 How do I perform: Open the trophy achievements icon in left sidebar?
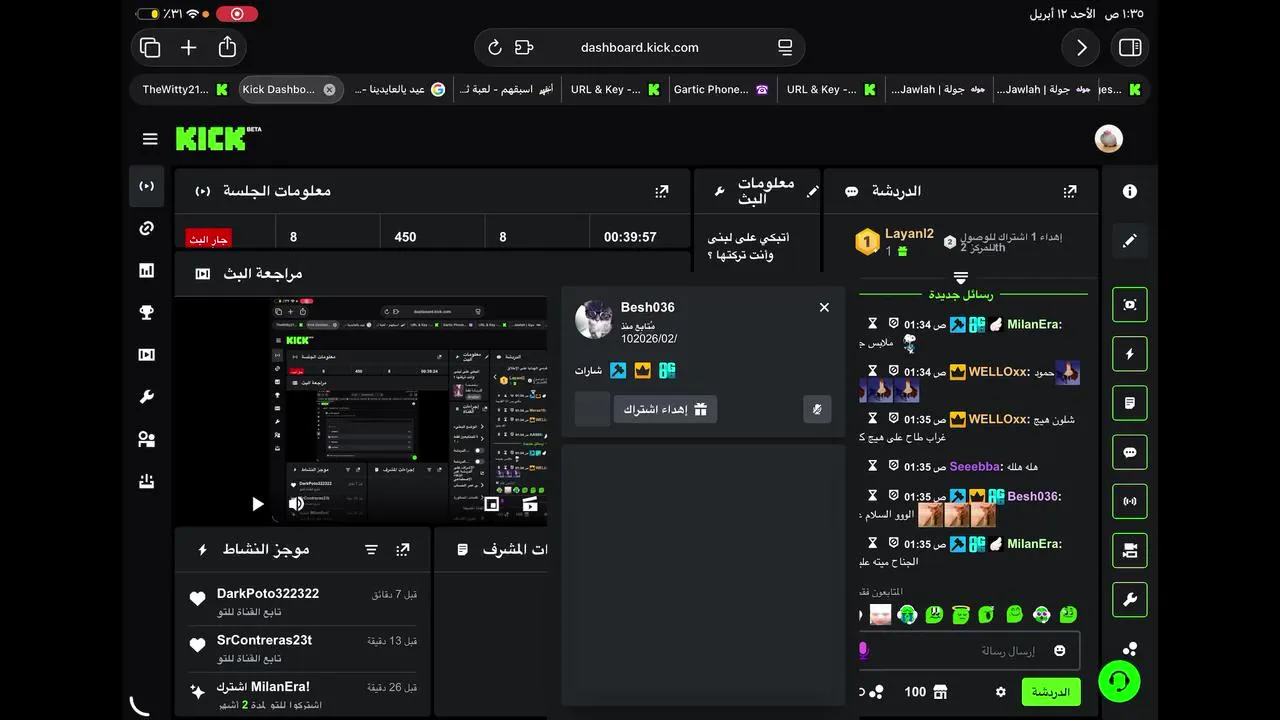click(147, 312)
